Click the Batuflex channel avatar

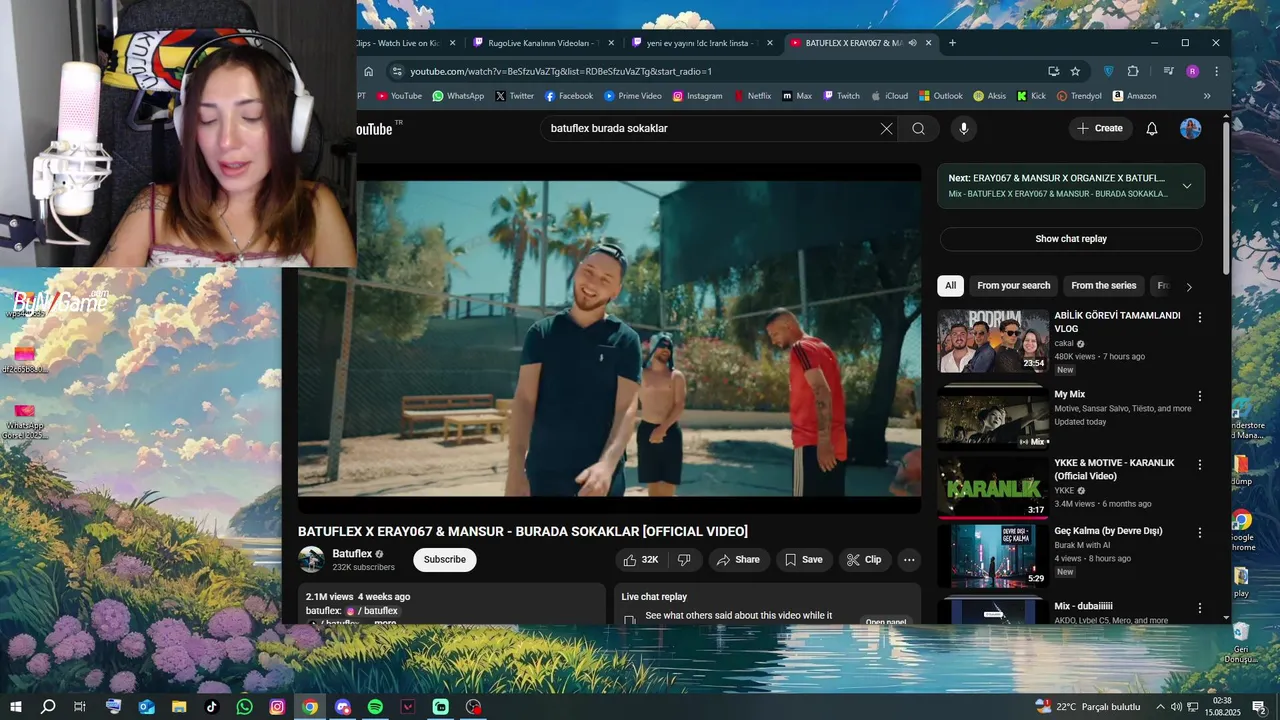point(311,560)
